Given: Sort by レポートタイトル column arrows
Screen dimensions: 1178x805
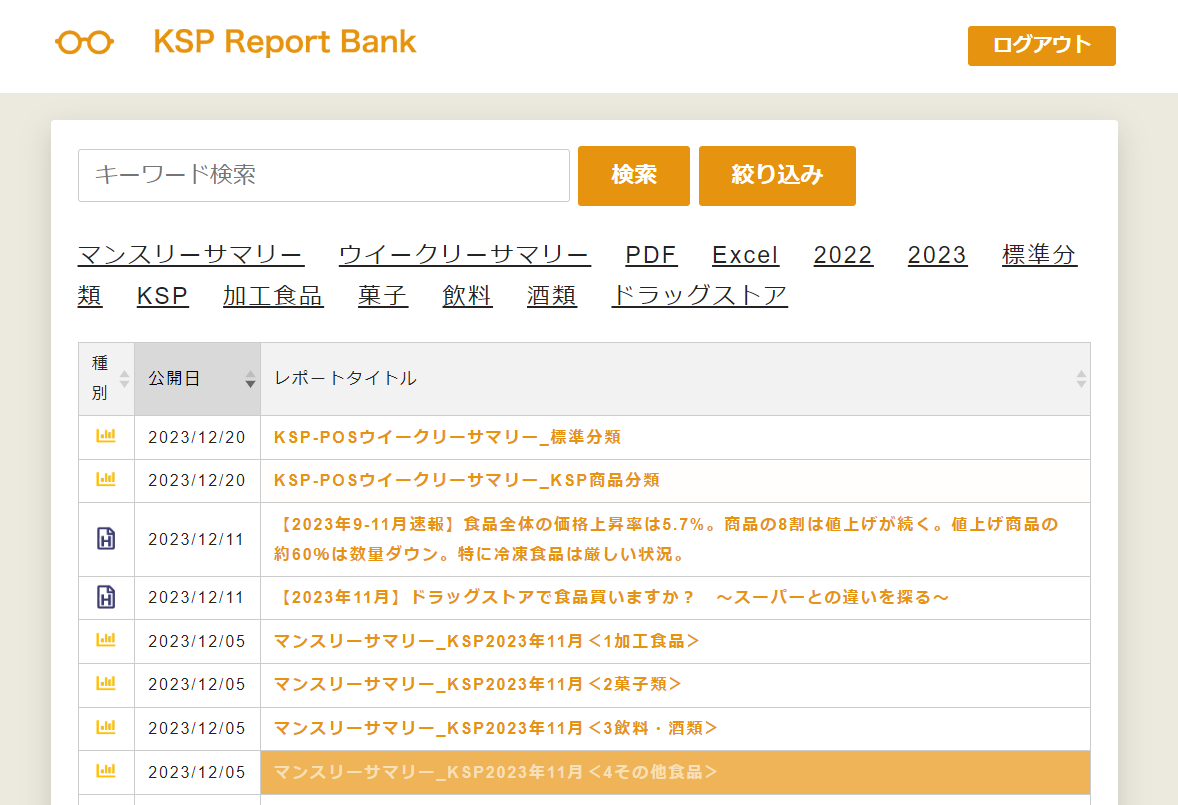Looking at the screenshot, I should pyautogui.click(x=1081, y=379).
